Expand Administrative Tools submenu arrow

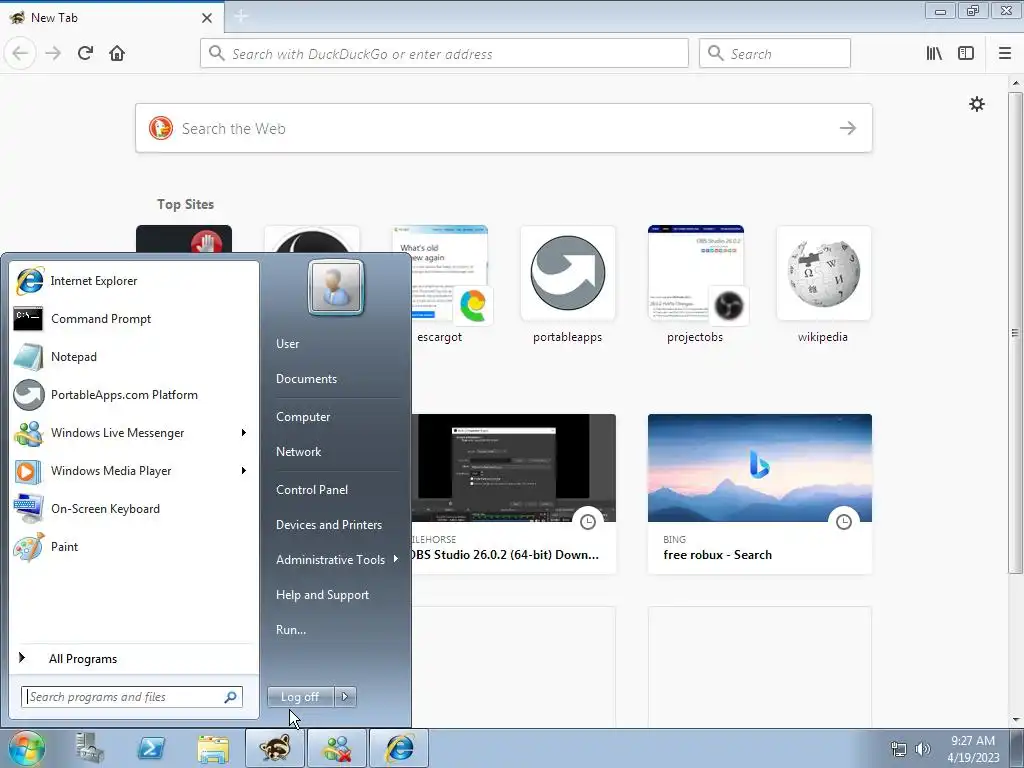pos(396,559)
